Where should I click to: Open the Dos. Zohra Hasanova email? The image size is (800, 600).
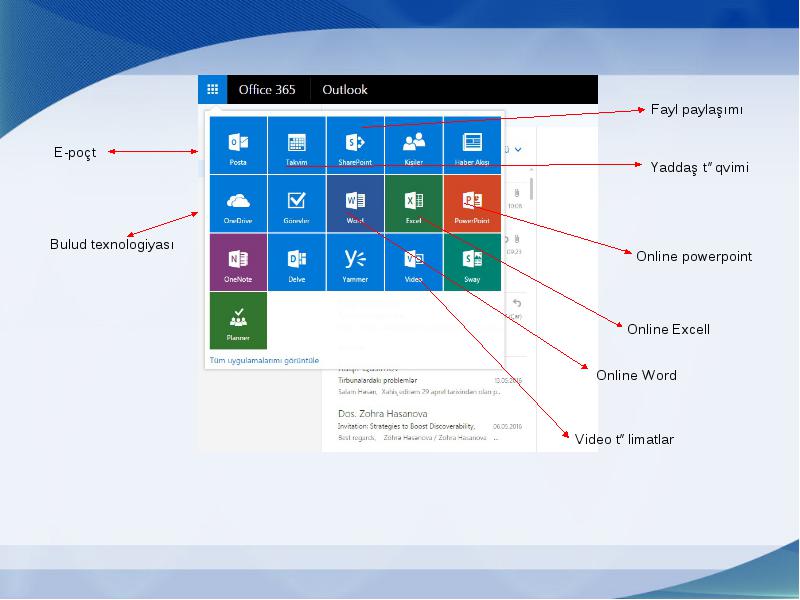[430, 425]
